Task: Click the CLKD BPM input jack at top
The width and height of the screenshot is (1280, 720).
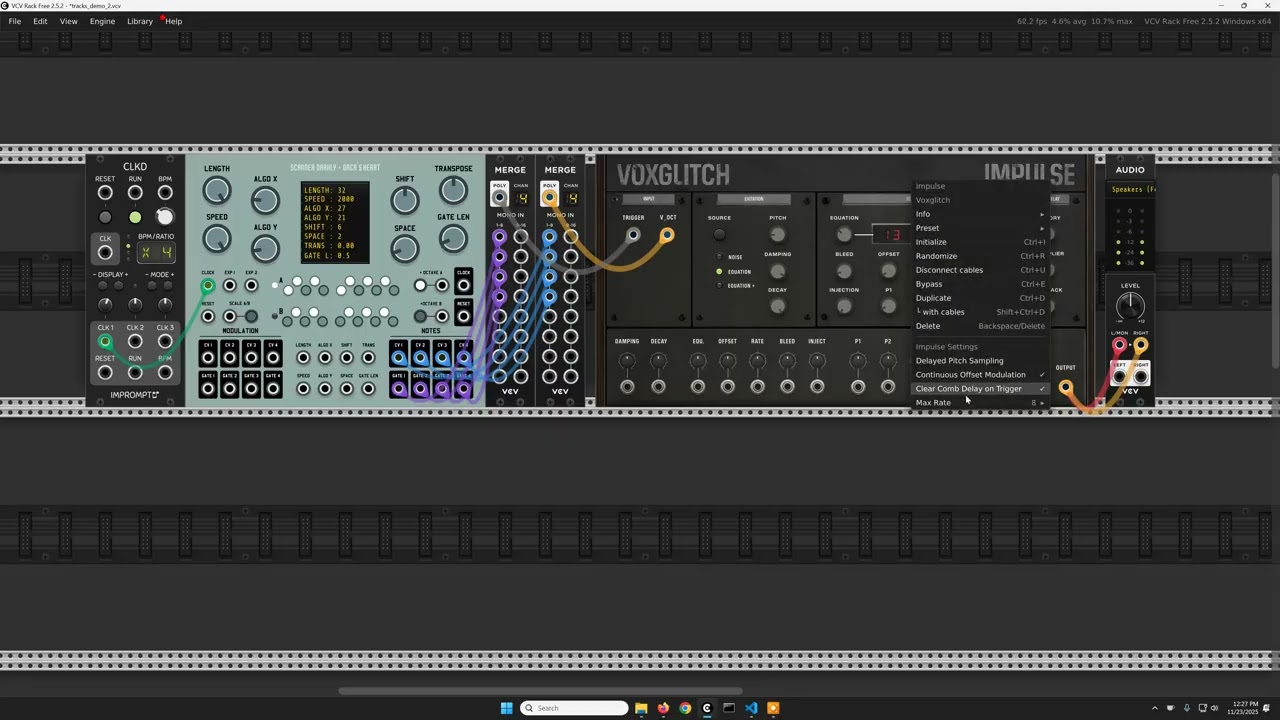Action: click(165, 193)
